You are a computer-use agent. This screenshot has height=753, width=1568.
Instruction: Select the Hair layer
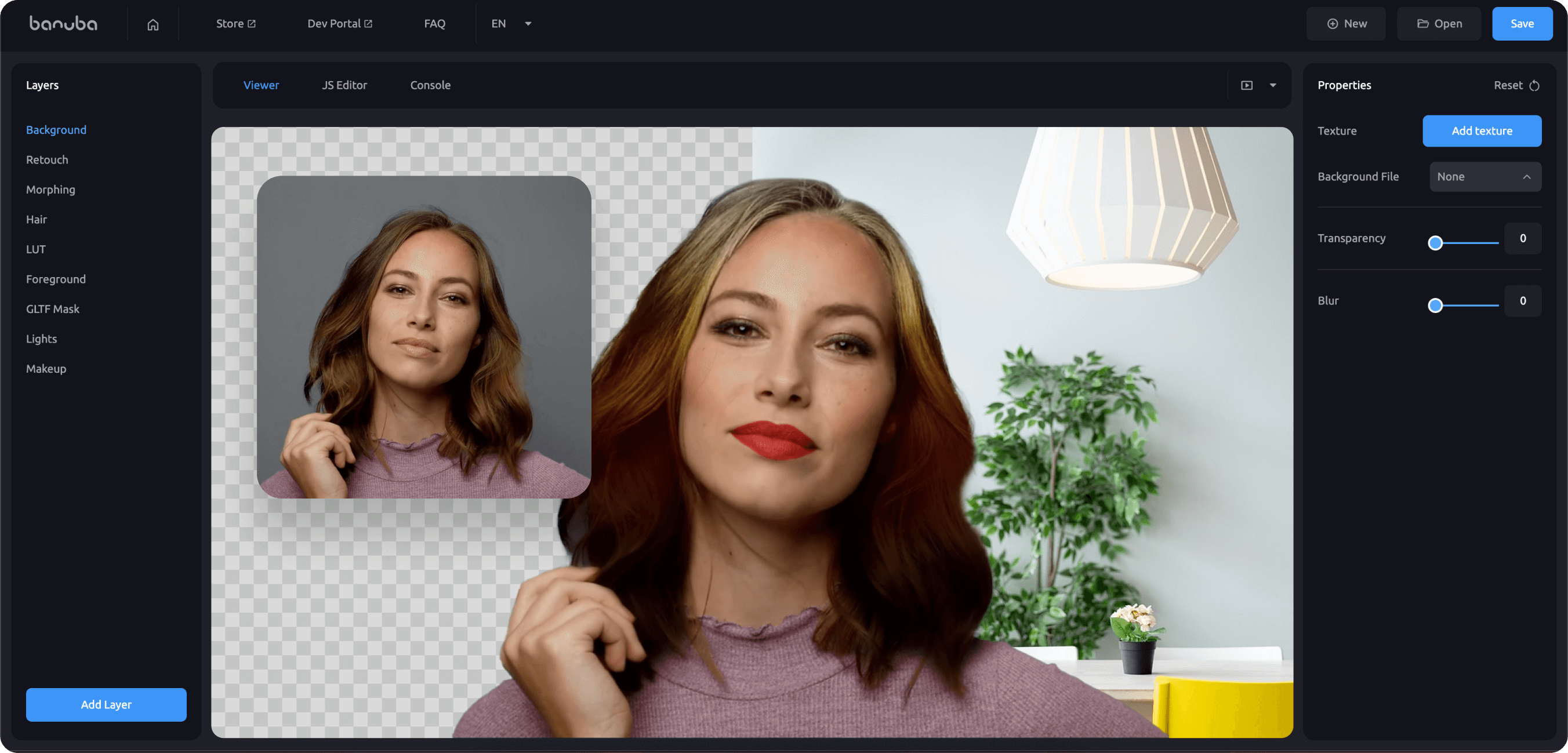pyautogui.click(x=36, y=219)
